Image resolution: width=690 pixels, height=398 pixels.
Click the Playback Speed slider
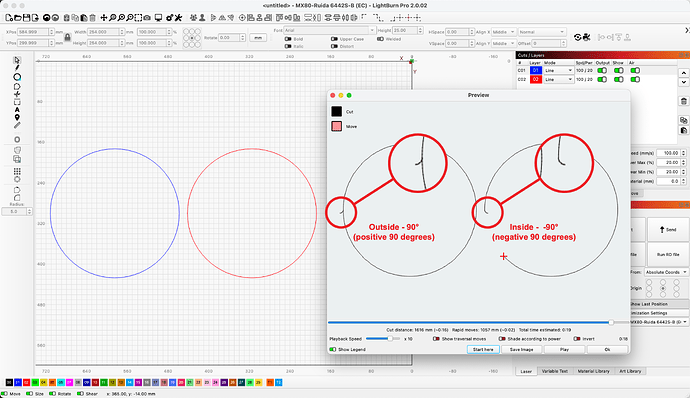click(x=383, y=339)
